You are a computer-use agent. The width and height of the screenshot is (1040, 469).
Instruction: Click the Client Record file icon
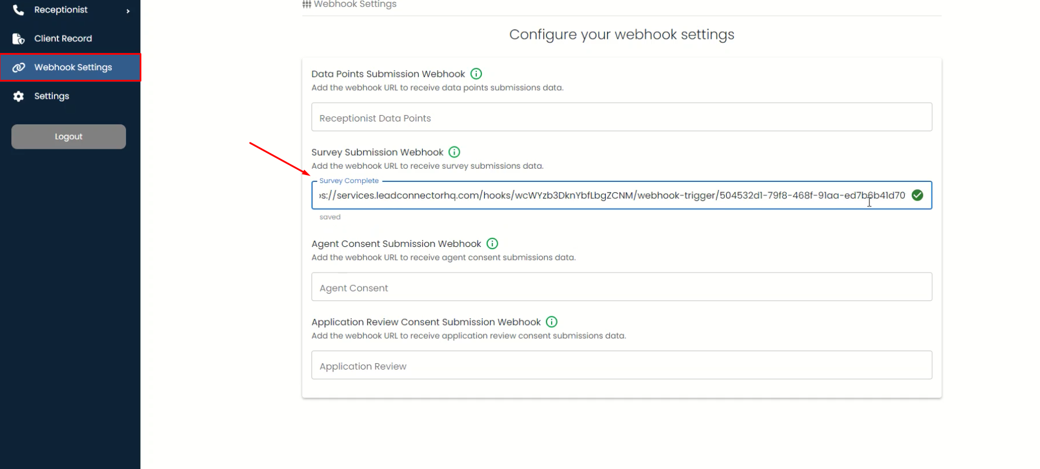(19, 38)
